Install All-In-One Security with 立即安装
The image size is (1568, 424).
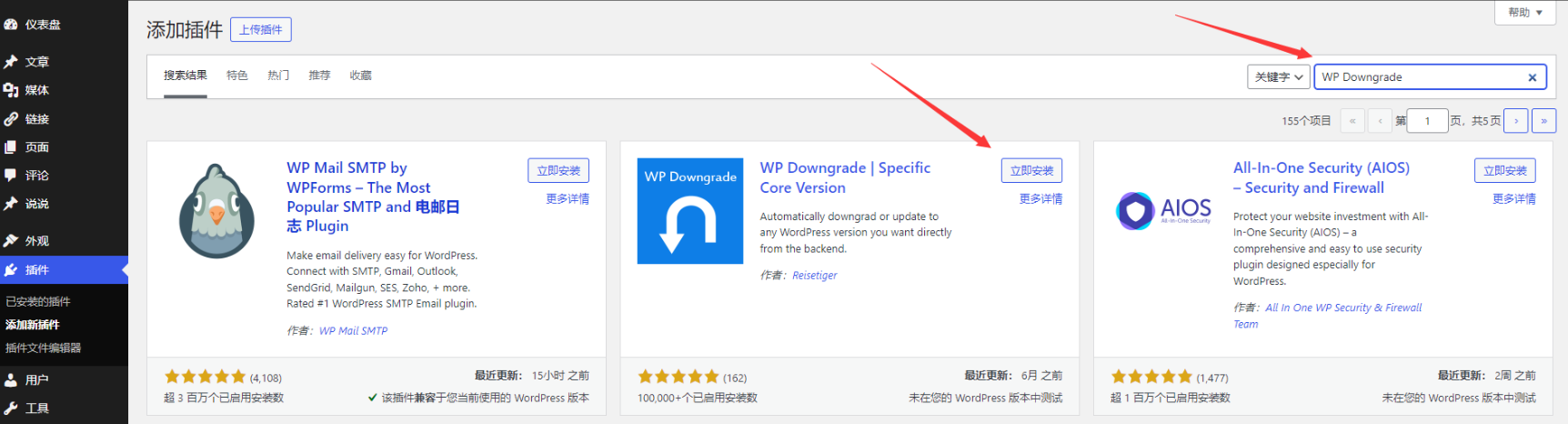pos(1505,170)
